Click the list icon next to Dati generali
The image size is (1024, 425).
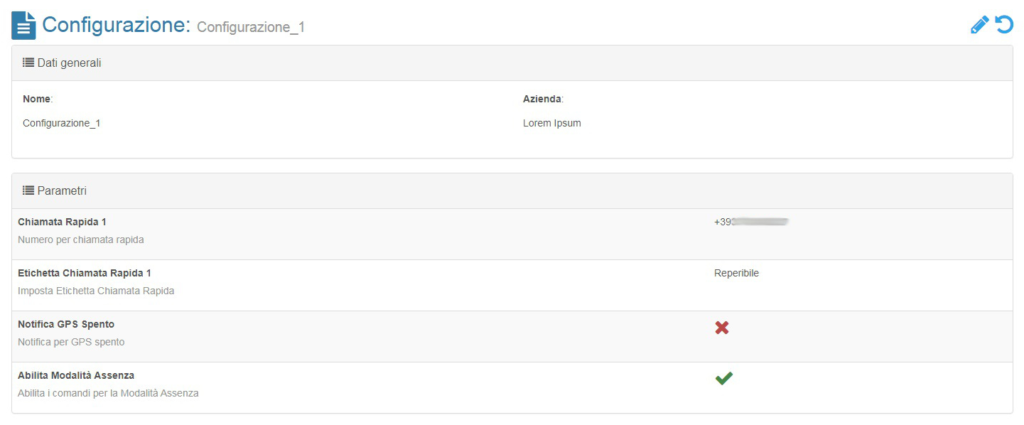coord(28,63)
